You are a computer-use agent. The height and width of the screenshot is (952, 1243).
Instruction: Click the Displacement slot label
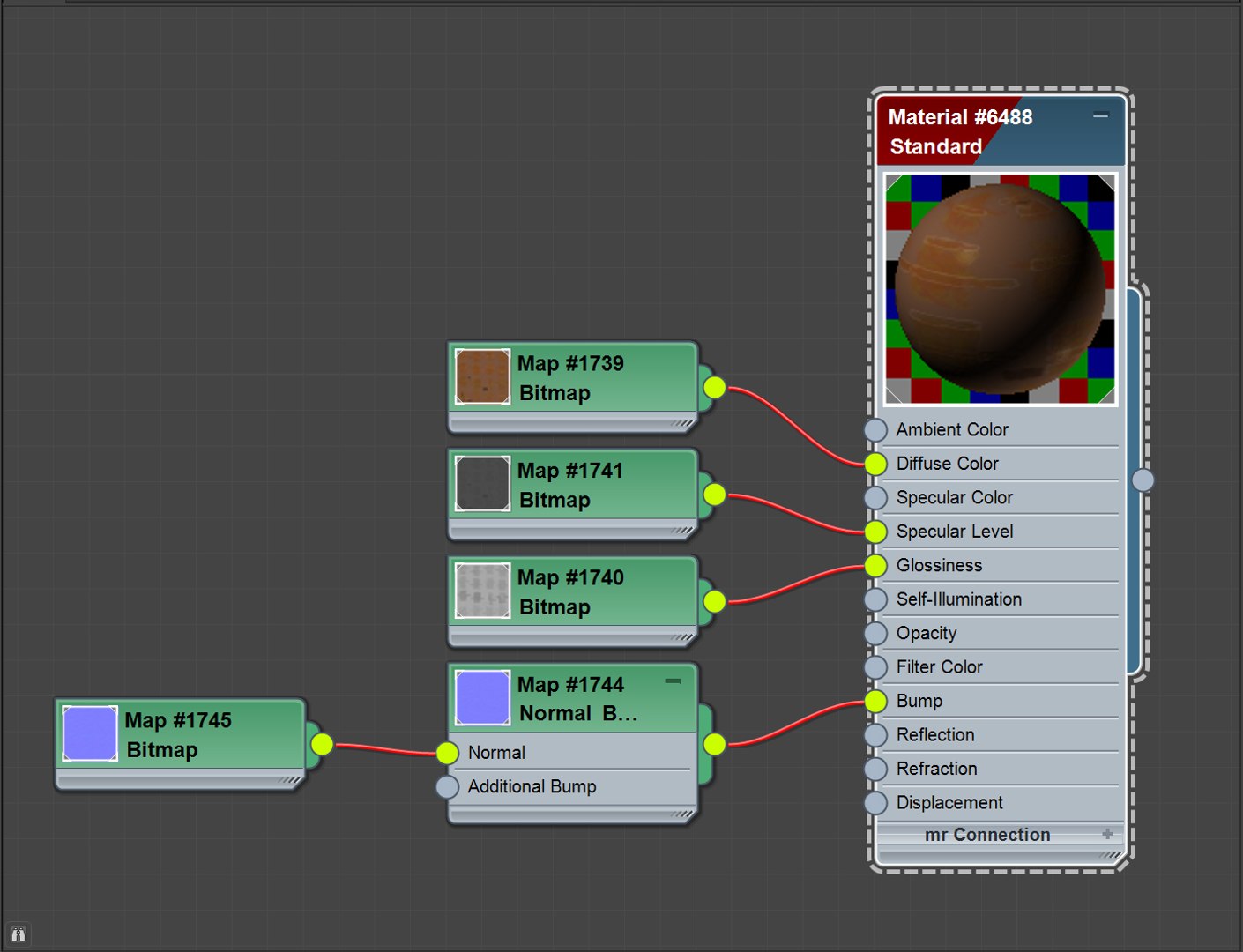pos(949,803)
